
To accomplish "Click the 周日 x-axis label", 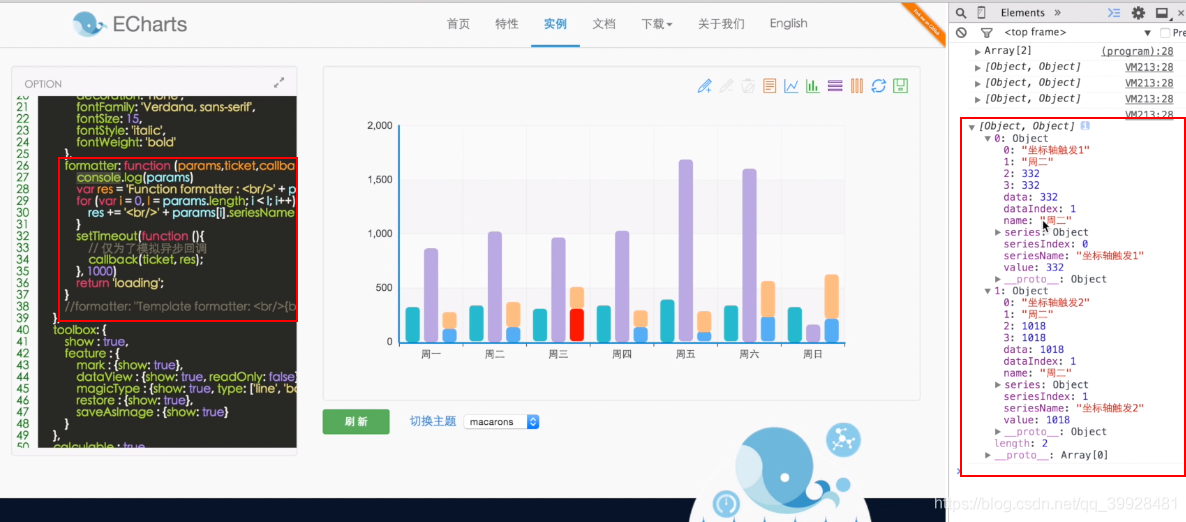I will 812,353.
